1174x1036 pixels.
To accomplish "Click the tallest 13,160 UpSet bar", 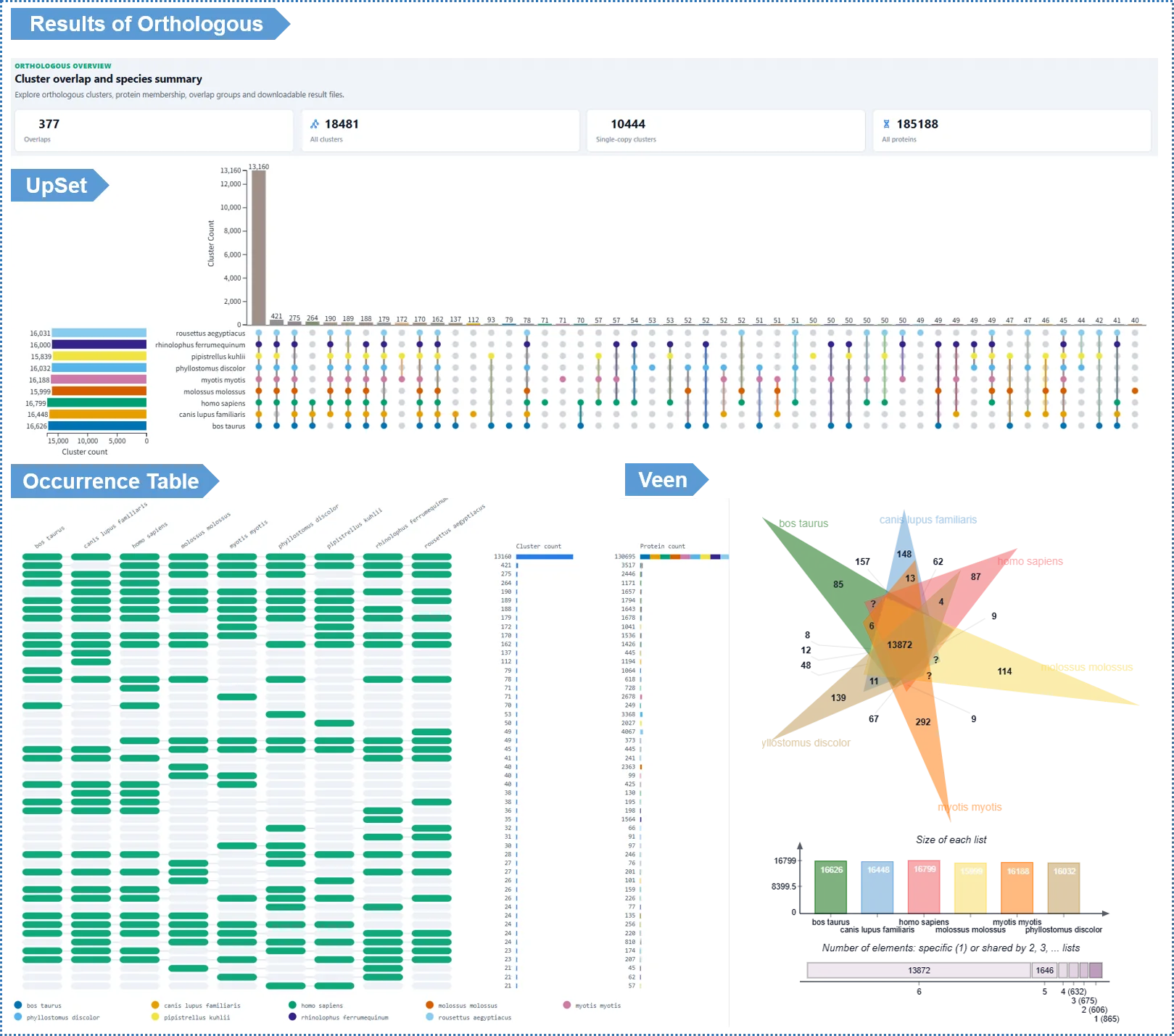I will tap(259, 247).
